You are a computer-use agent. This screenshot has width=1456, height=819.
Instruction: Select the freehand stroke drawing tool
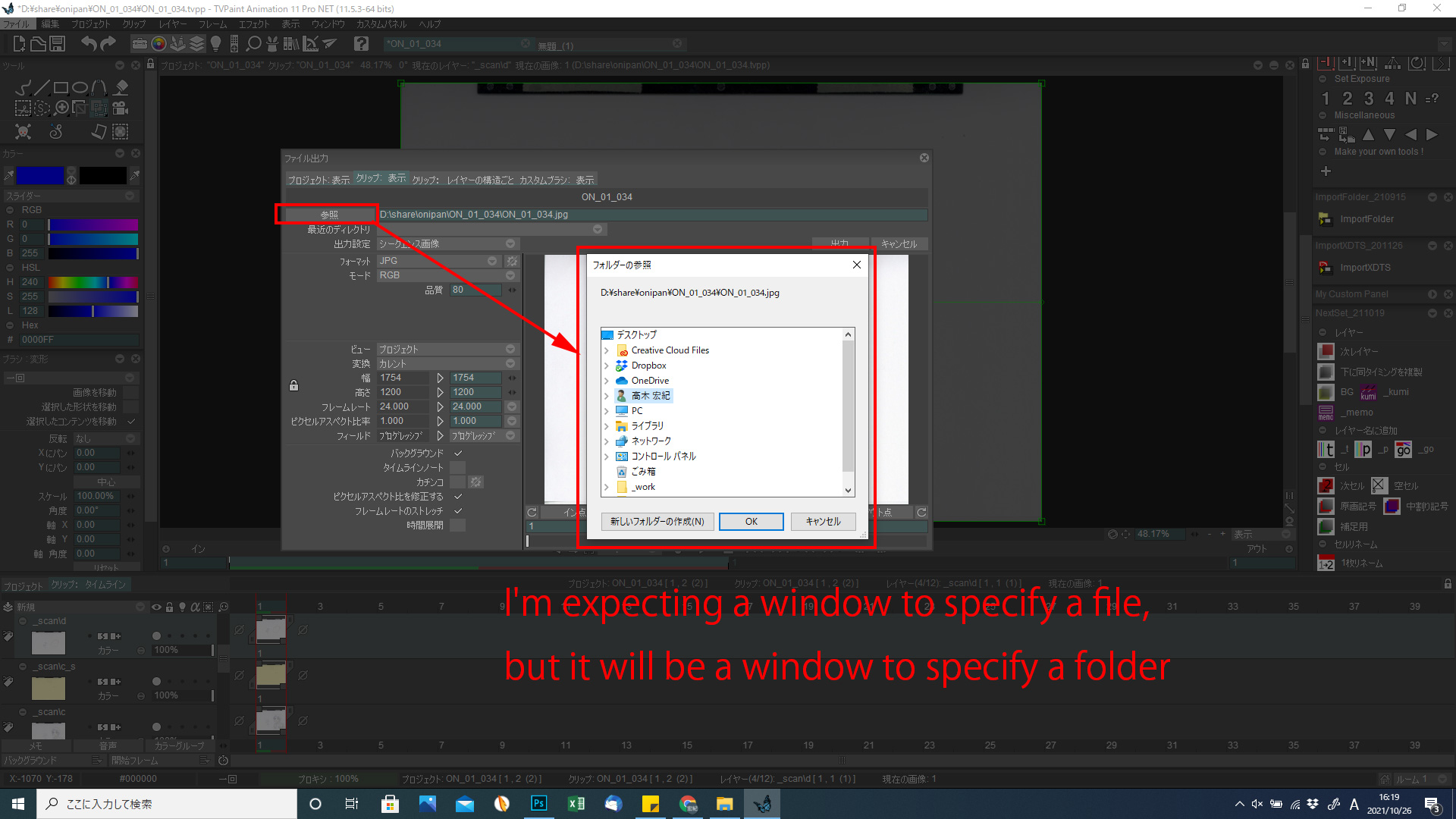tap(24, 88)
